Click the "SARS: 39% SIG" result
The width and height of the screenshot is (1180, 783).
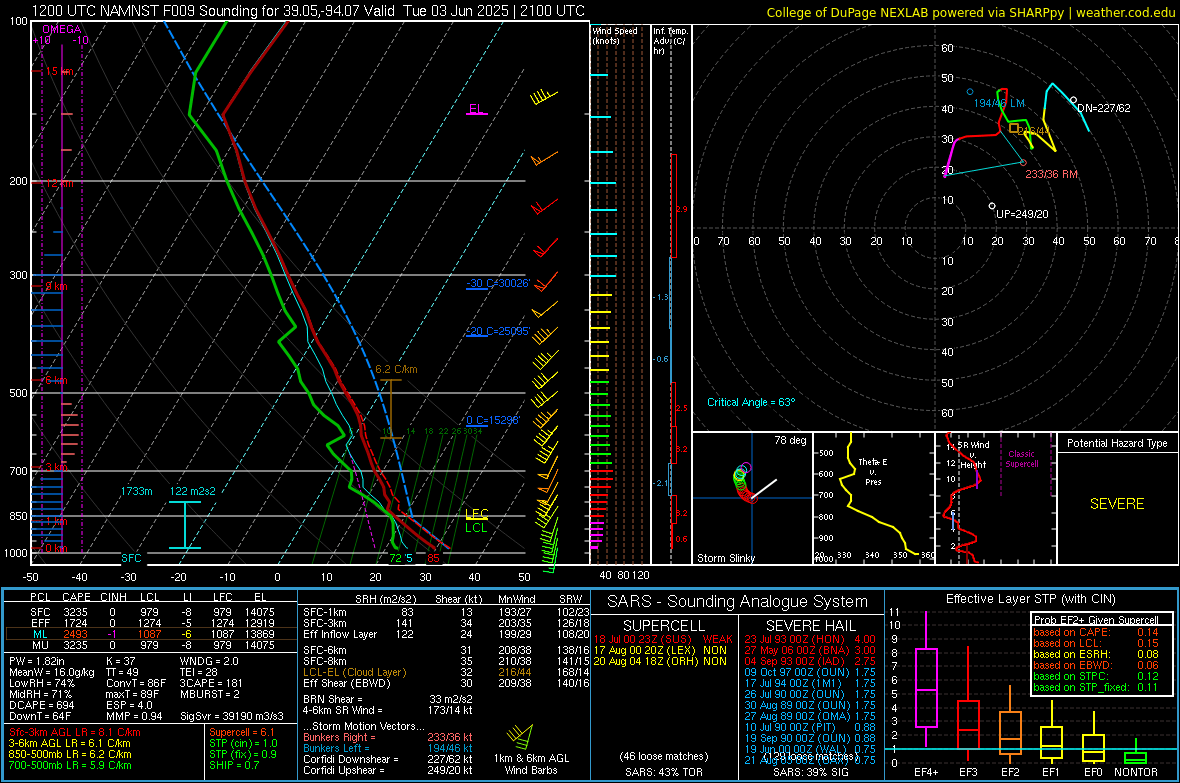pos(810,772)
